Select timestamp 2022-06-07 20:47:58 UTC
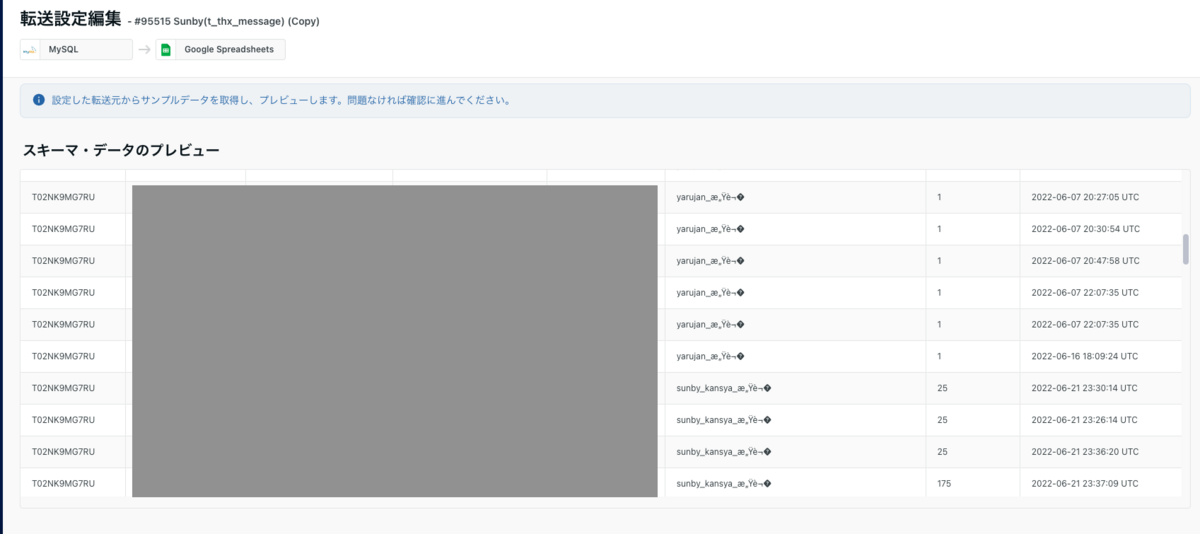The height and width of the screenshot is (534, 1200). pyautogui.click(x=1085, y=261)
